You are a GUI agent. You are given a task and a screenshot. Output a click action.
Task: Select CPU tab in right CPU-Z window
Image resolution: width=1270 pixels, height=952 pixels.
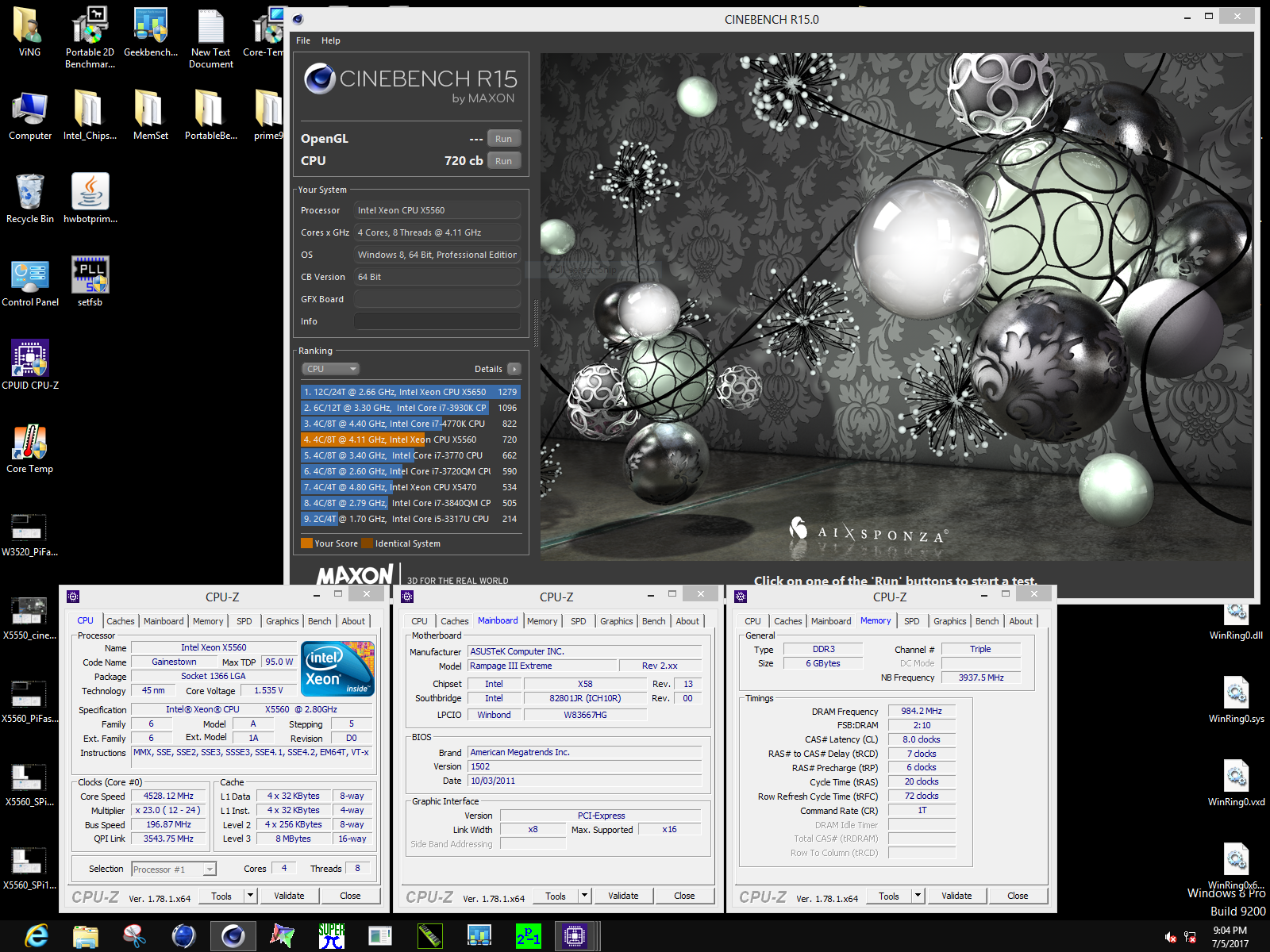(x=752, y=621)
